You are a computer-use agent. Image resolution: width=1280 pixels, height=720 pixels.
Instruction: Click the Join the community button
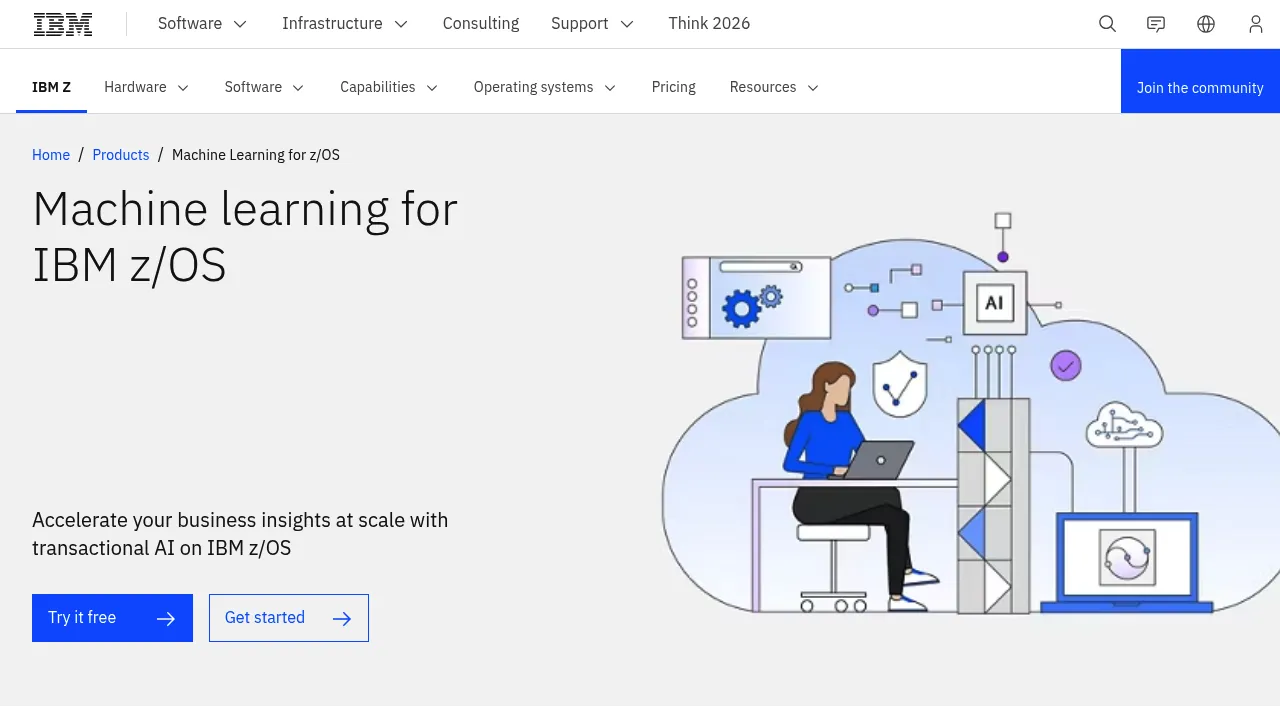(x=1200, y=81)
